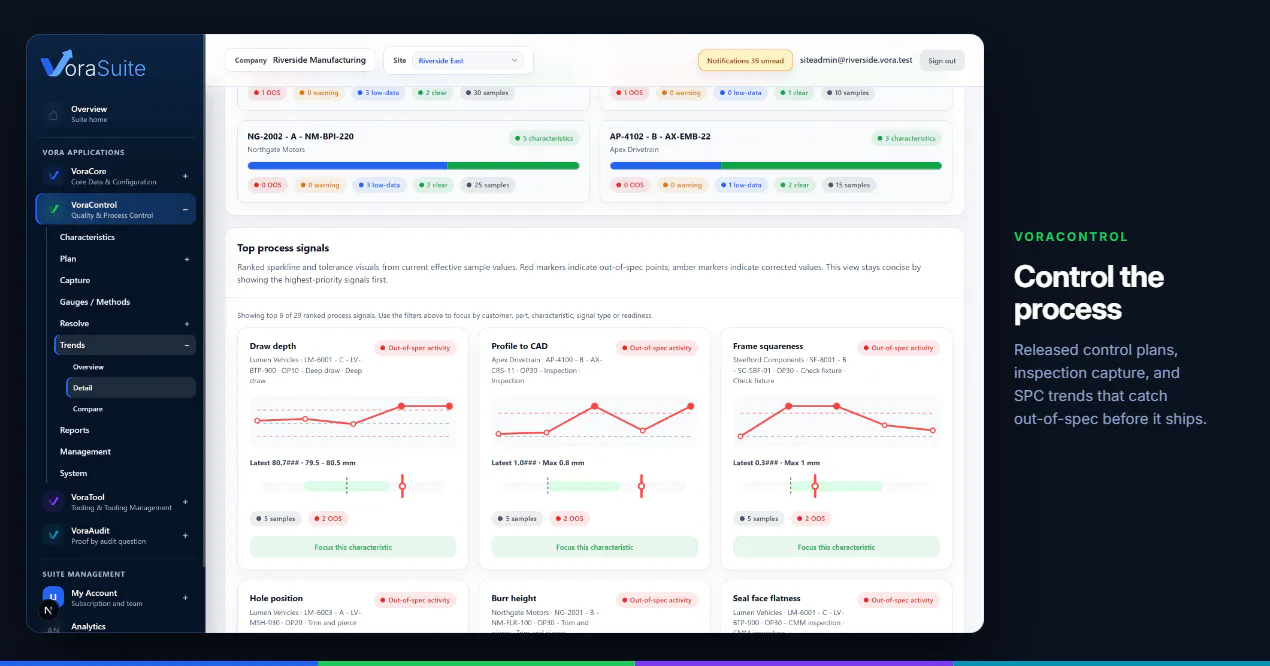This screenshot has height=666, width=1270.
Task: Expand the My Account section
Action: coord(186,598)
